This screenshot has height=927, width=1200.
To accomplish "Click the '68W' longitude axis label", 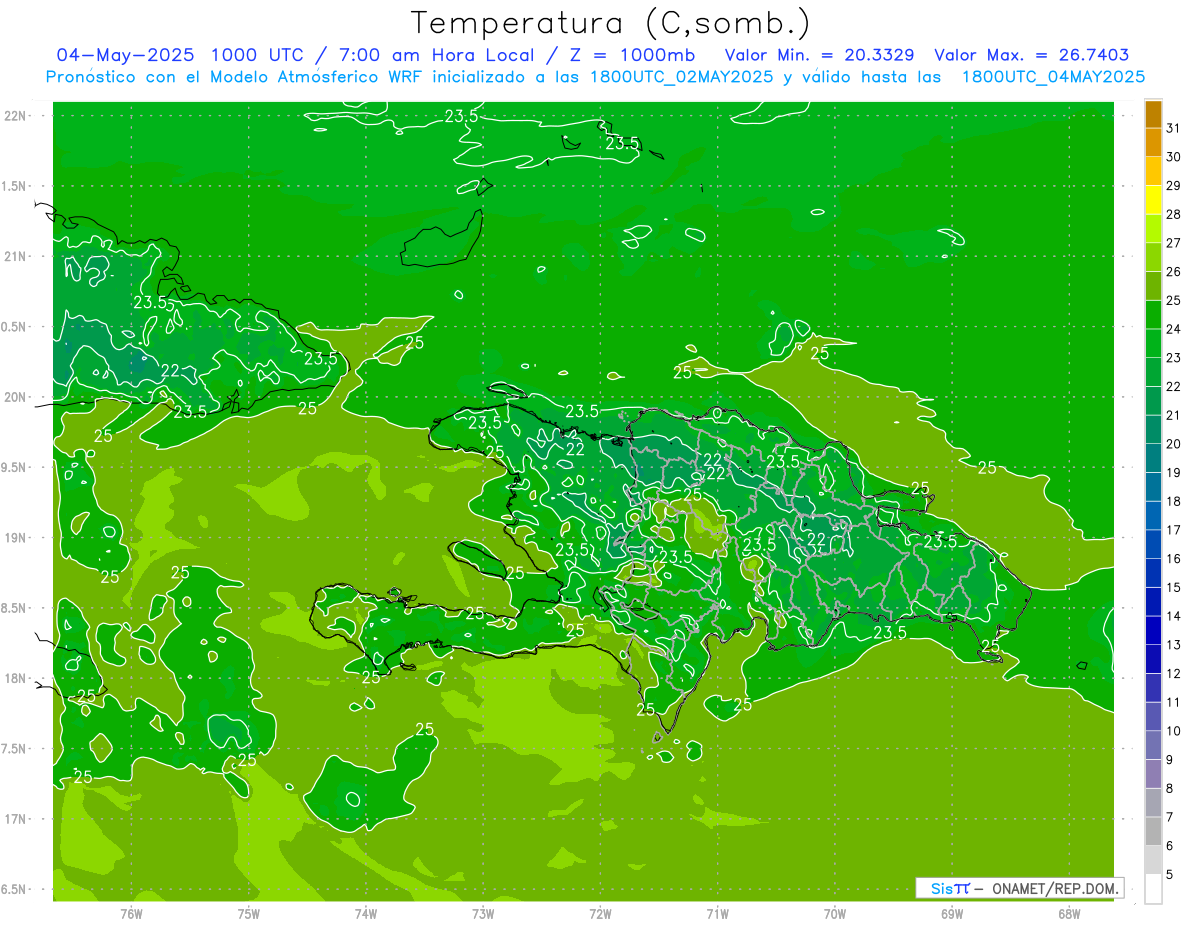I will click(x=1069, y=914).
